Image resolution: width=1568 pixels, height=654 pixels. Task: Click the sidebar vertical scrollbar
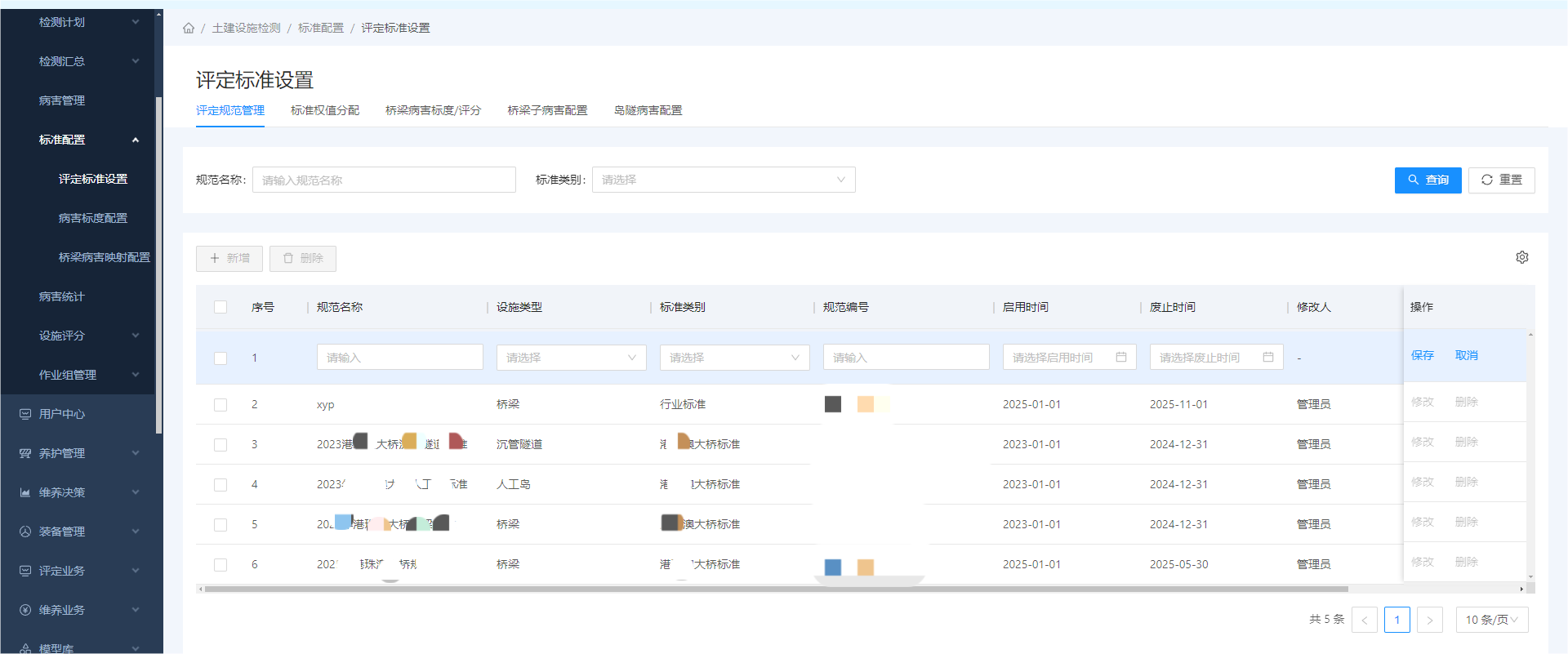pyautogui.click(x=158, y=265)
